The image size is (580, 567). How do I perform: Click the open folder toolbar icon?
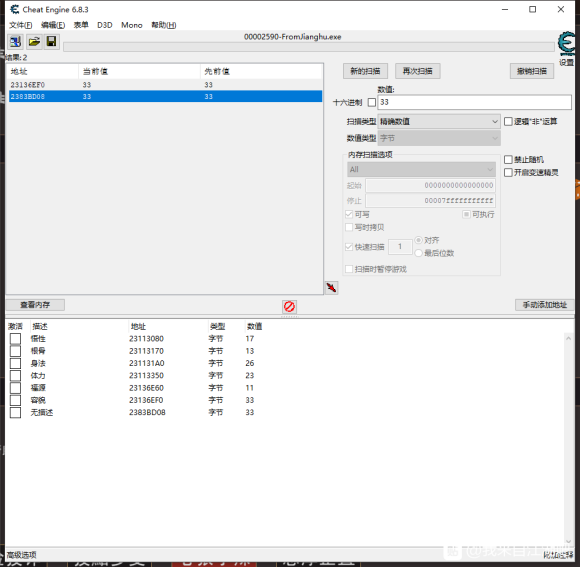34,41
